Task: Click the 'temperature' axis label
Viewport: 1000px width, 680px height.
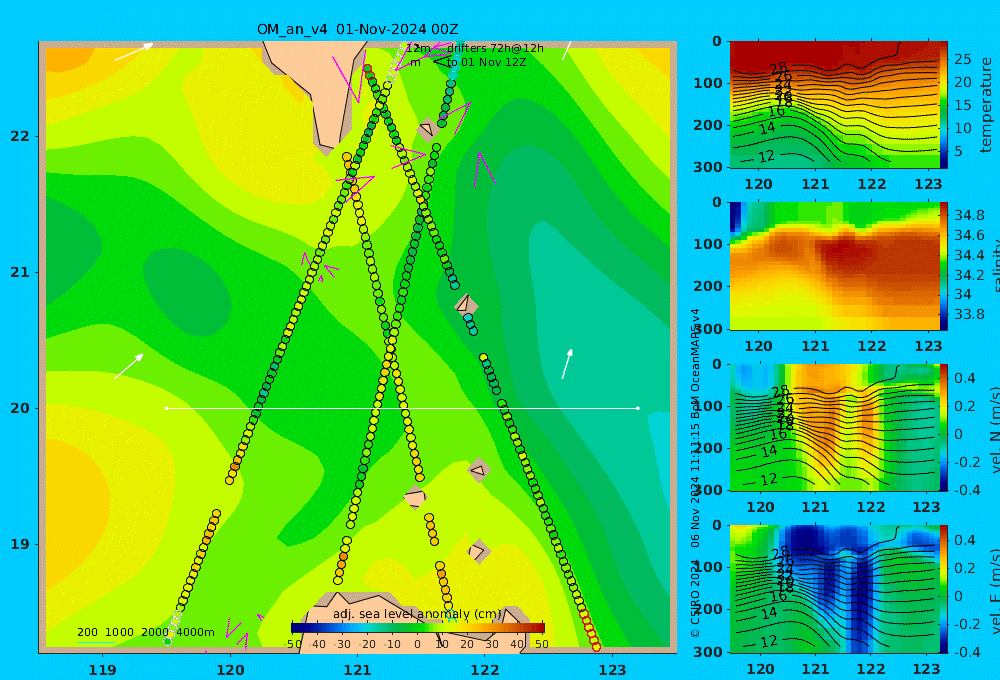Action: coord(986,105)
